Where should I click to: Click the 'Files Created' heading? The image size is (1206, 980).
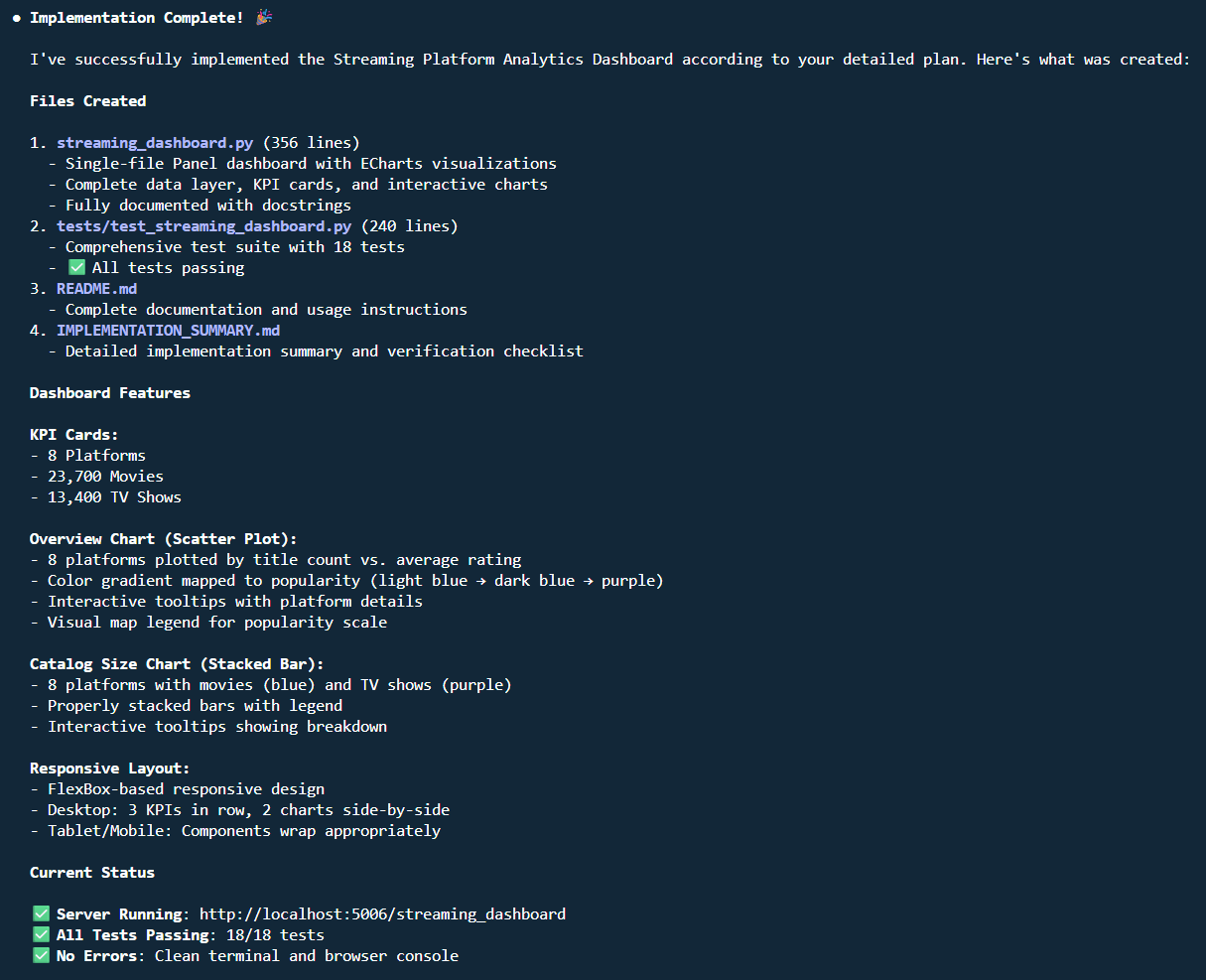(87, 100)
